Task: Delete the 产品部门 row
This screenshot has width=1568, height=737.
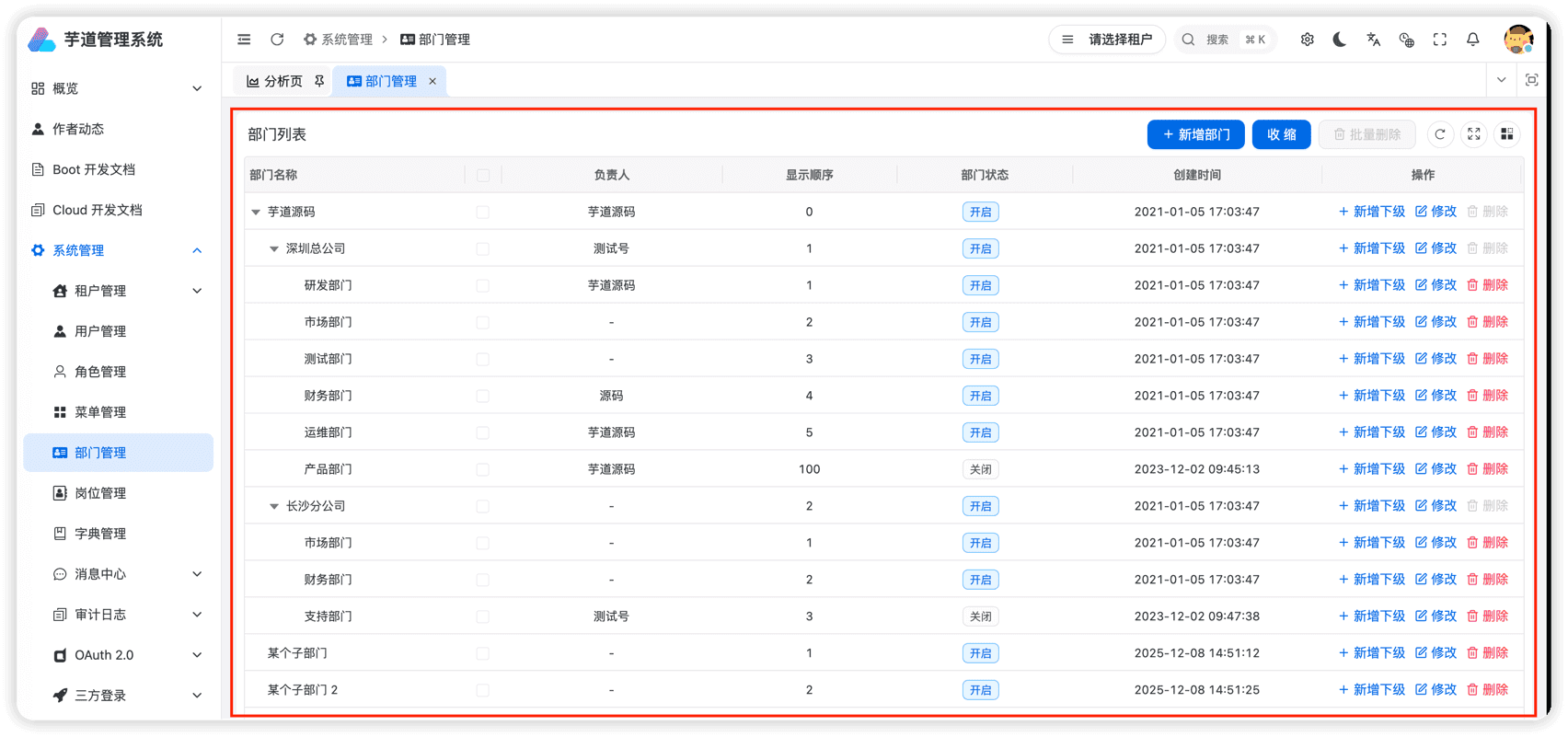Action: point(1487,469)
